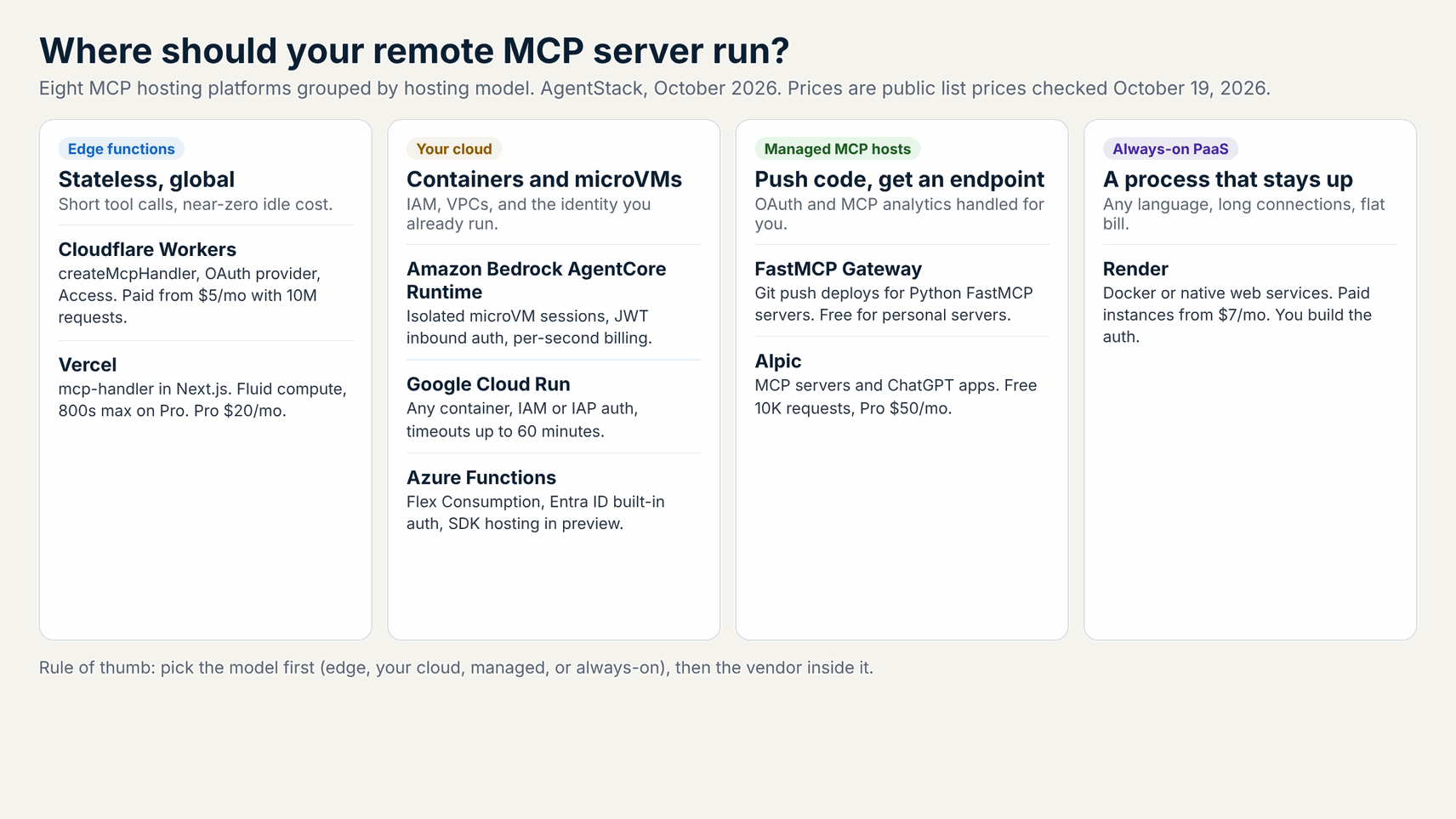Click the 'Azure Functions' title
The height and width of the screenshot is (819, 1456).
tap(481, 477)
